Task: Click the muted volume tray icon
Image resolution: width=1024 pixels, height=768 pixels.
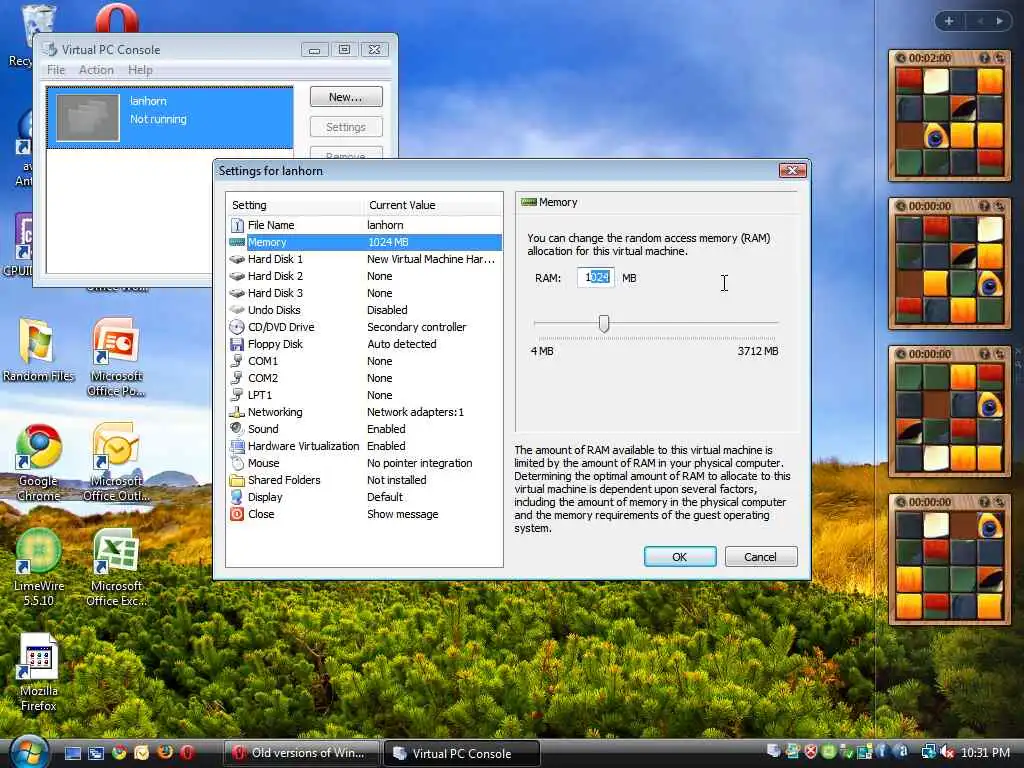Action: 947,753
